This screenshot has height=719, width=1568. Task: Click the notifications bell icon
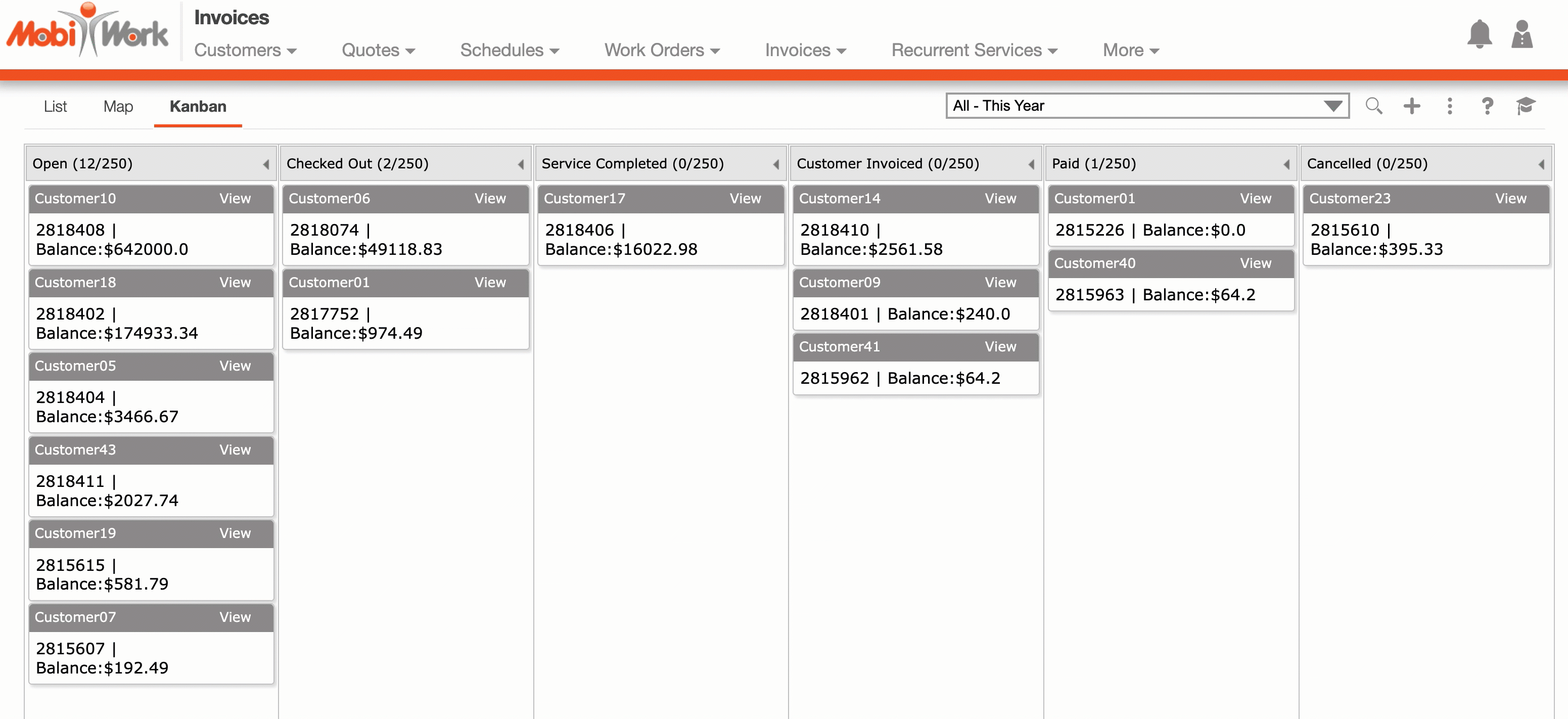tap(1479, 34)
